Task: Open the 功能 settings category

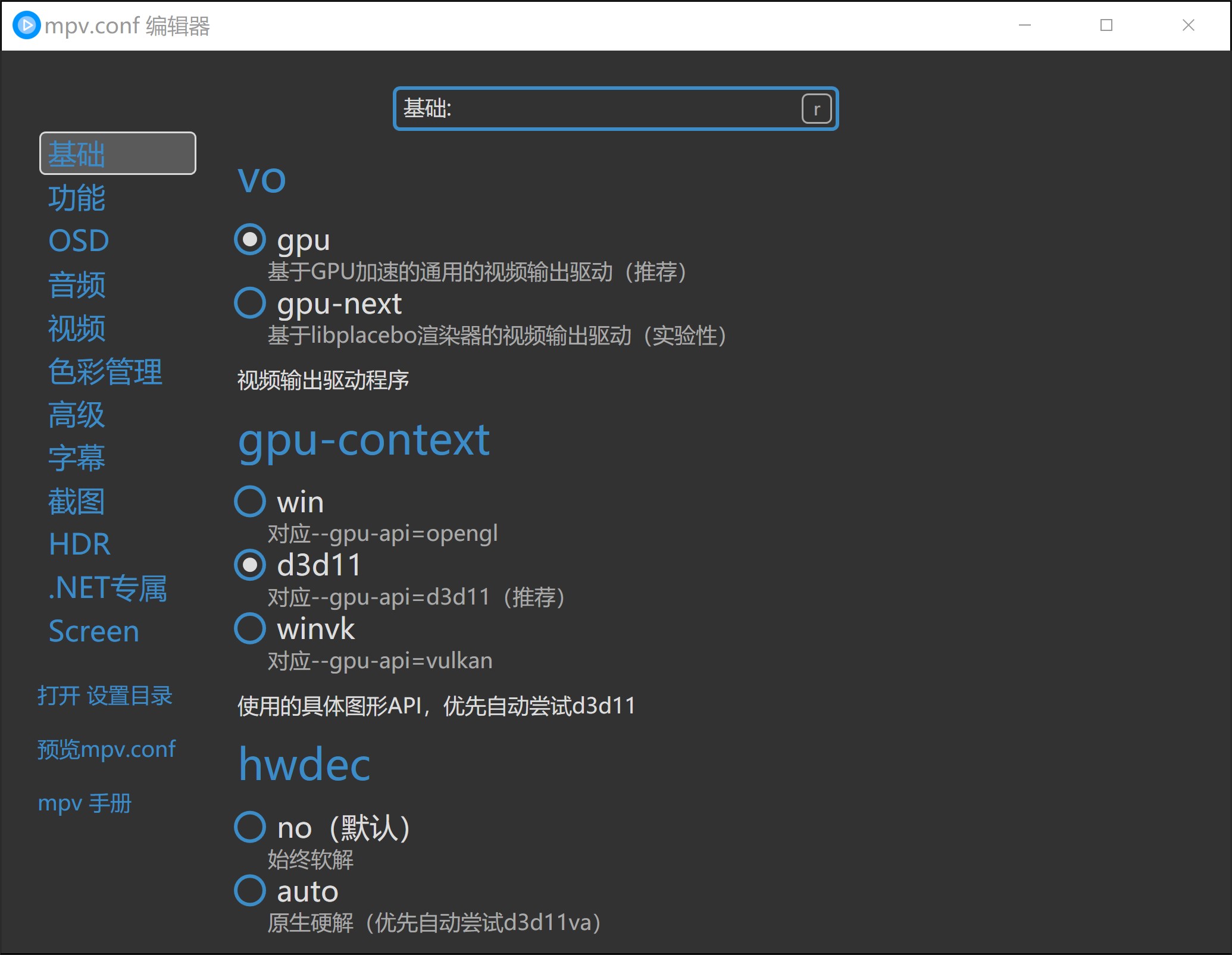Action: click(77, 198)
